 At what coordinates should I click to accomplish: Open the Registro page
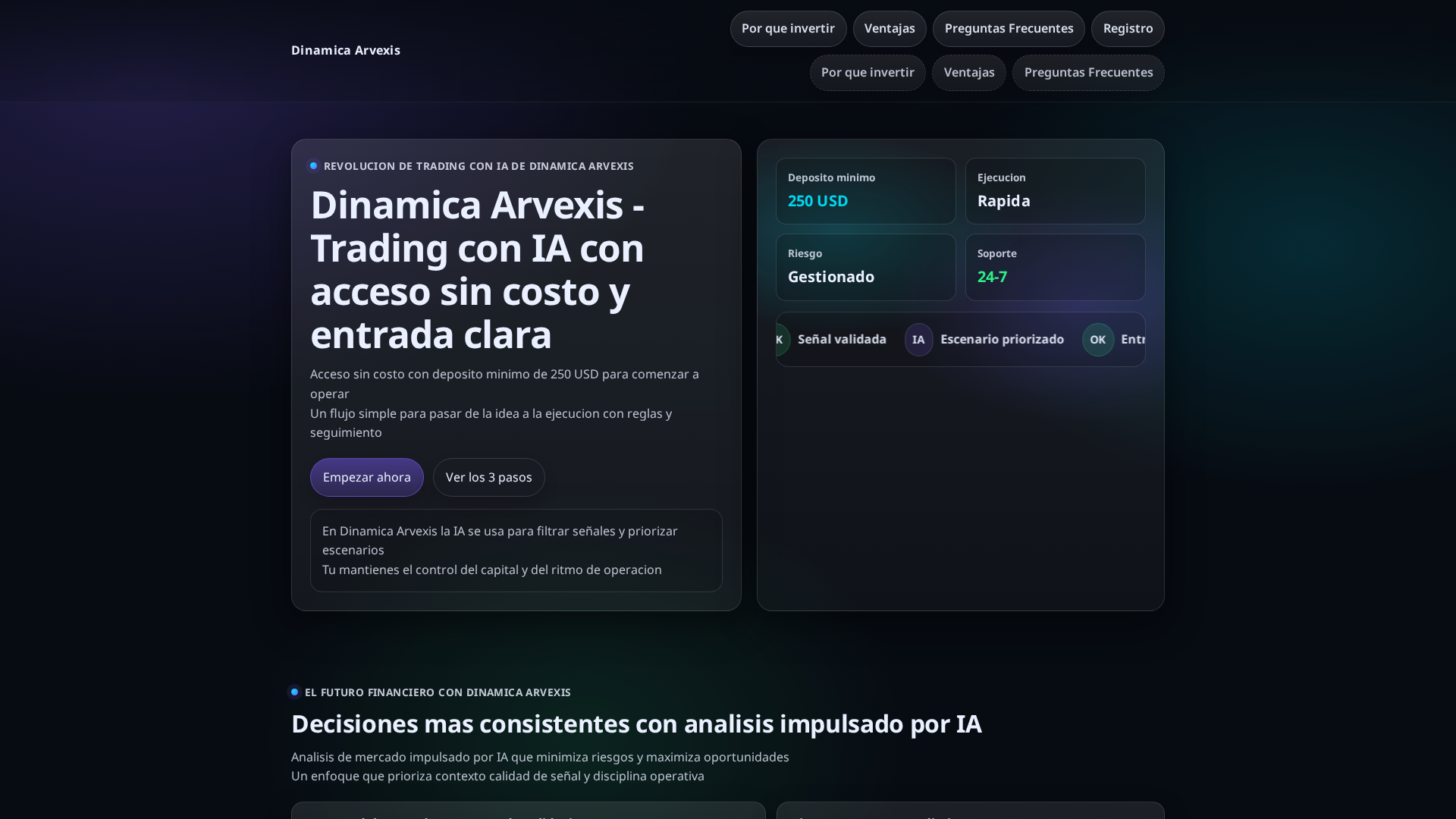pos(1128,29)
